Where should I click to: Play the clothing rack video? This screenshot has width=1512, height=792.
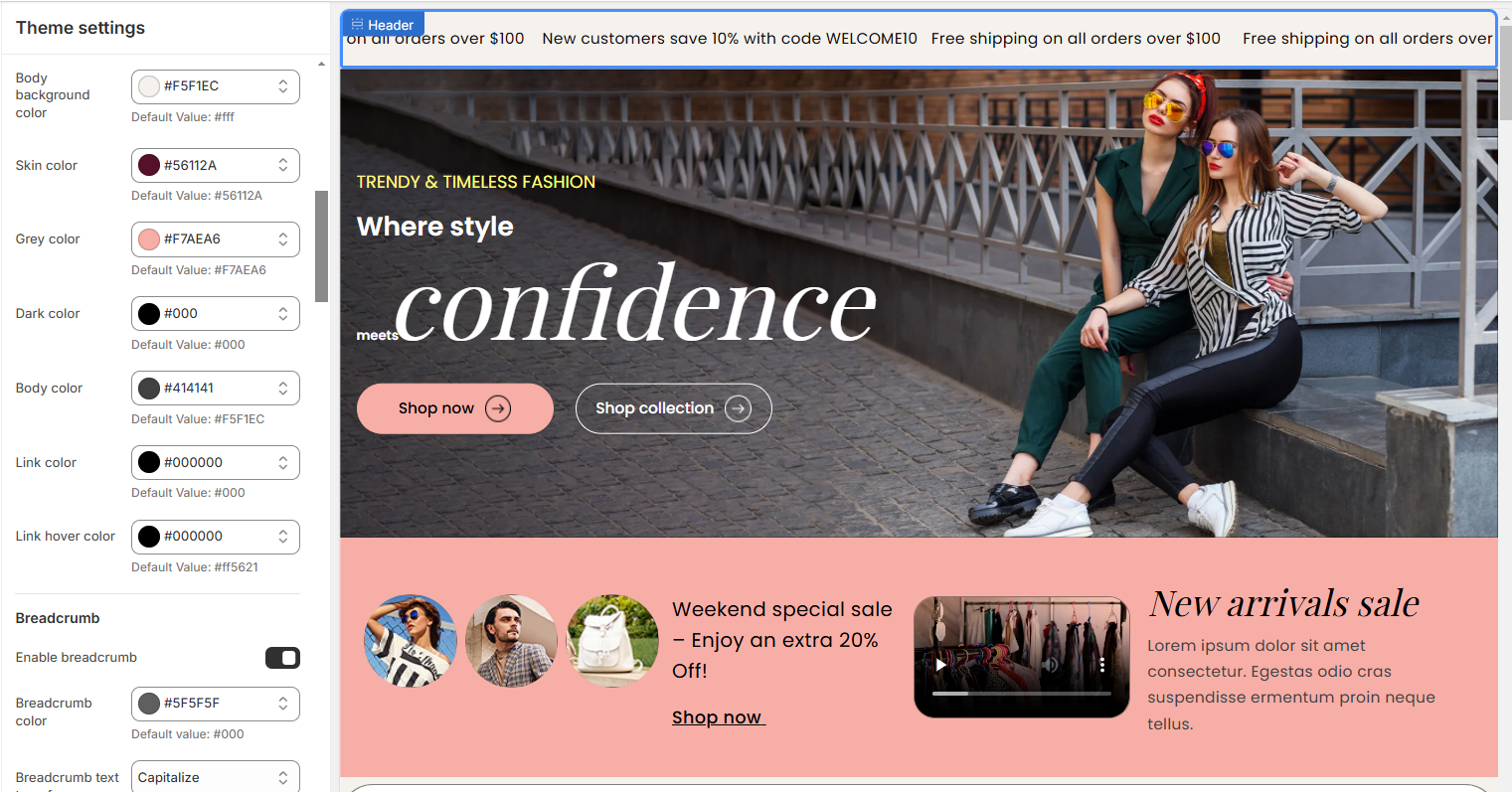tap(940, 665)
